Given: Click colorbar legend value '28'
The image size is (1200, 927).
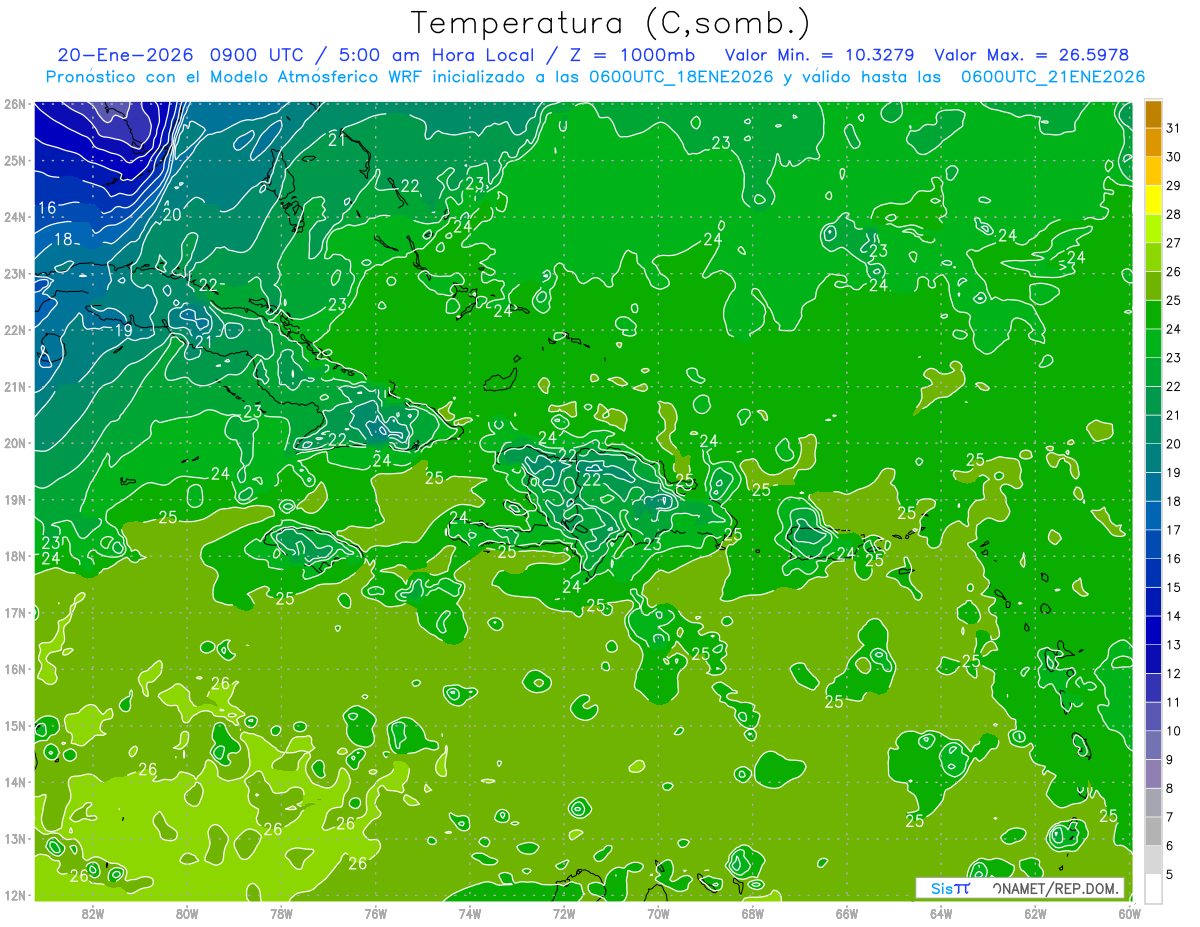Looking at the screenshot, I should (1173, 214).
